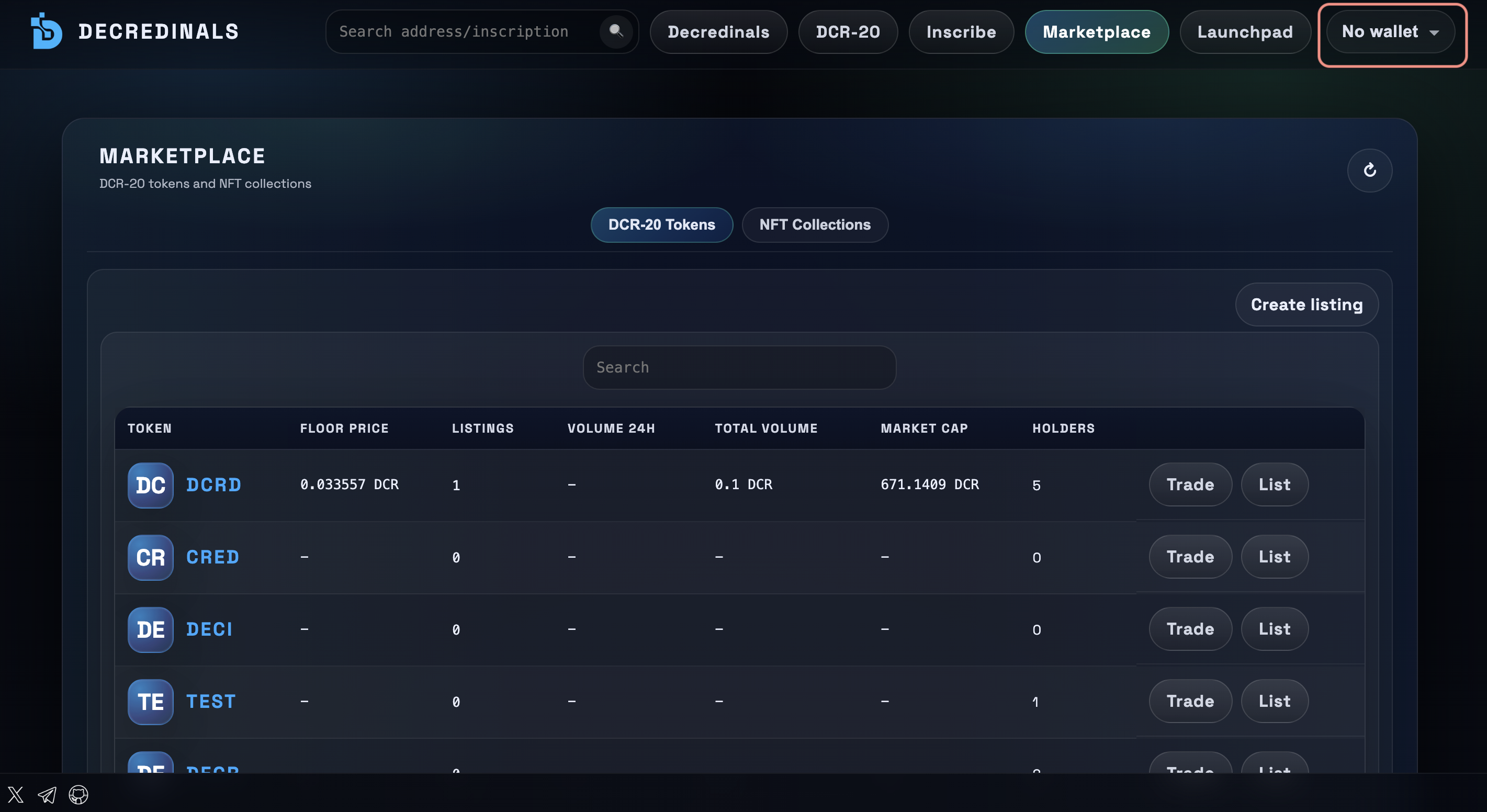Click the Create listing button

[1306, 304]
